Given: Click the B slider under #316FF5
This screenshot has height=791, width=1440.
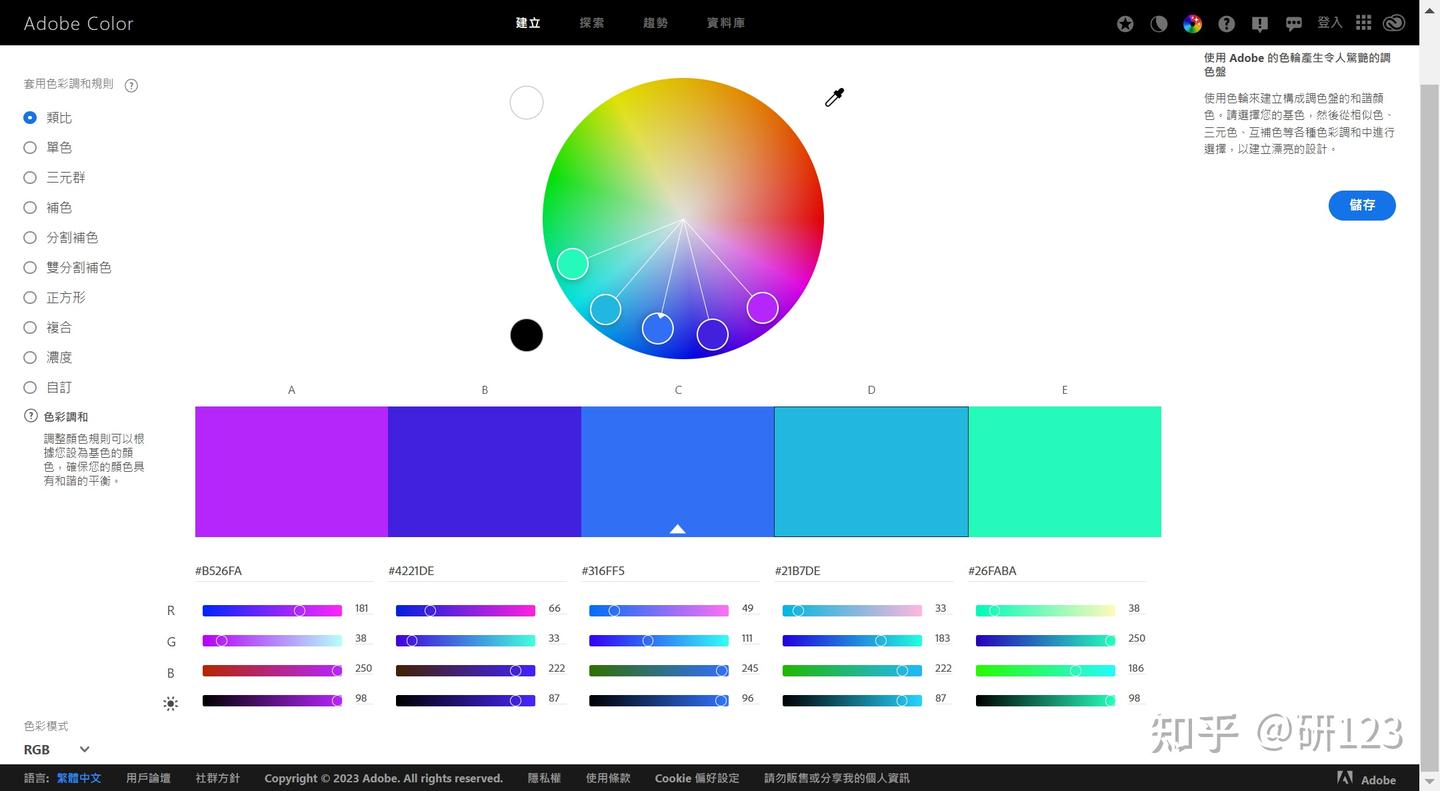Looking at the screenshot, I should [x=658, y=671].
